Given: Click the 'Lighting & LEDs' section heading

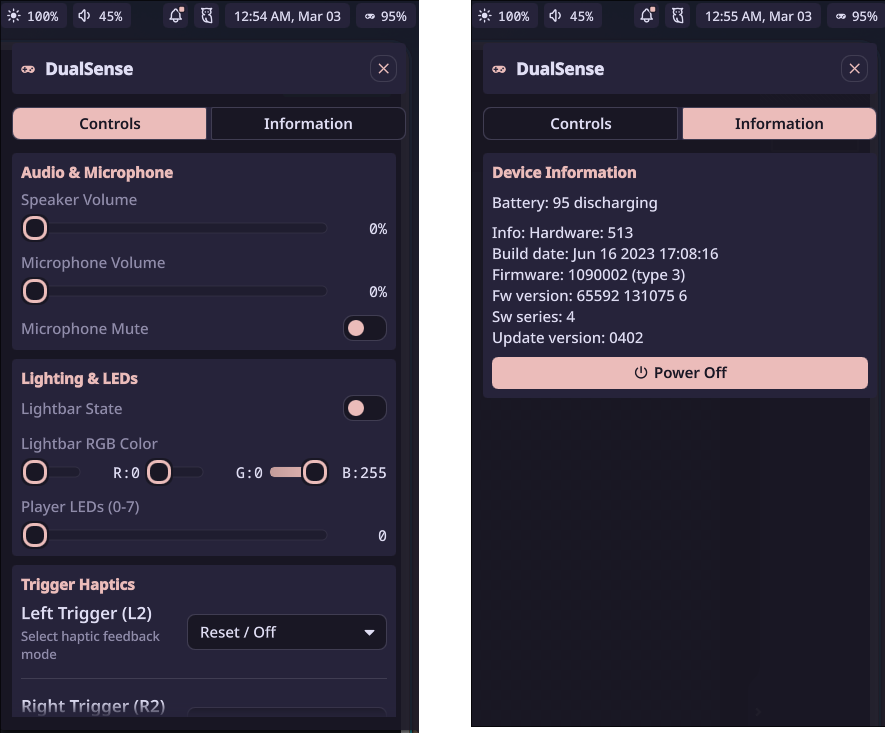Looking at the screenshot, I should click(x=80, y=379).
